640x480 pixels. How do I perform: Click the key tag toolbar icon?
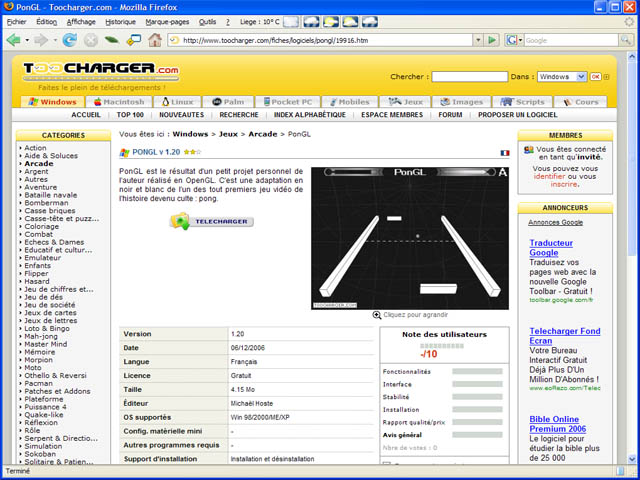point(133,40)
